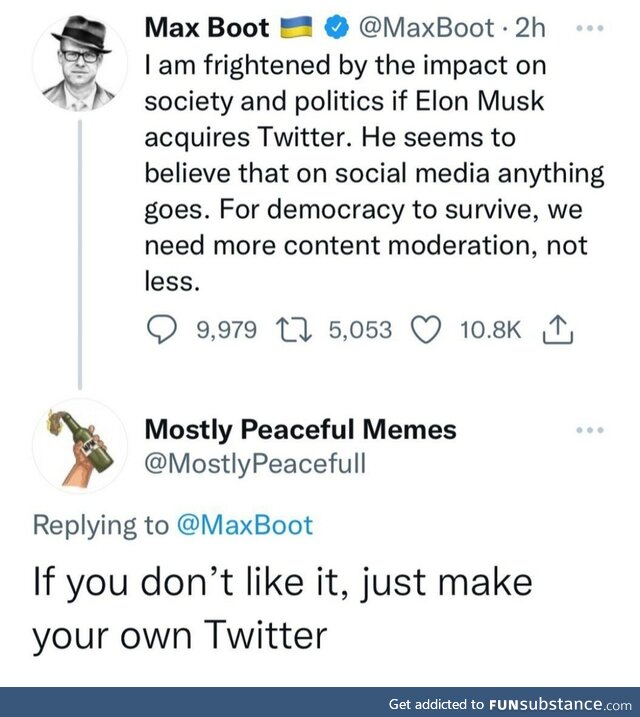The width and height of the screenshot is (640, 717).
Task: Click the Max Boot display name
Action: 207,28
